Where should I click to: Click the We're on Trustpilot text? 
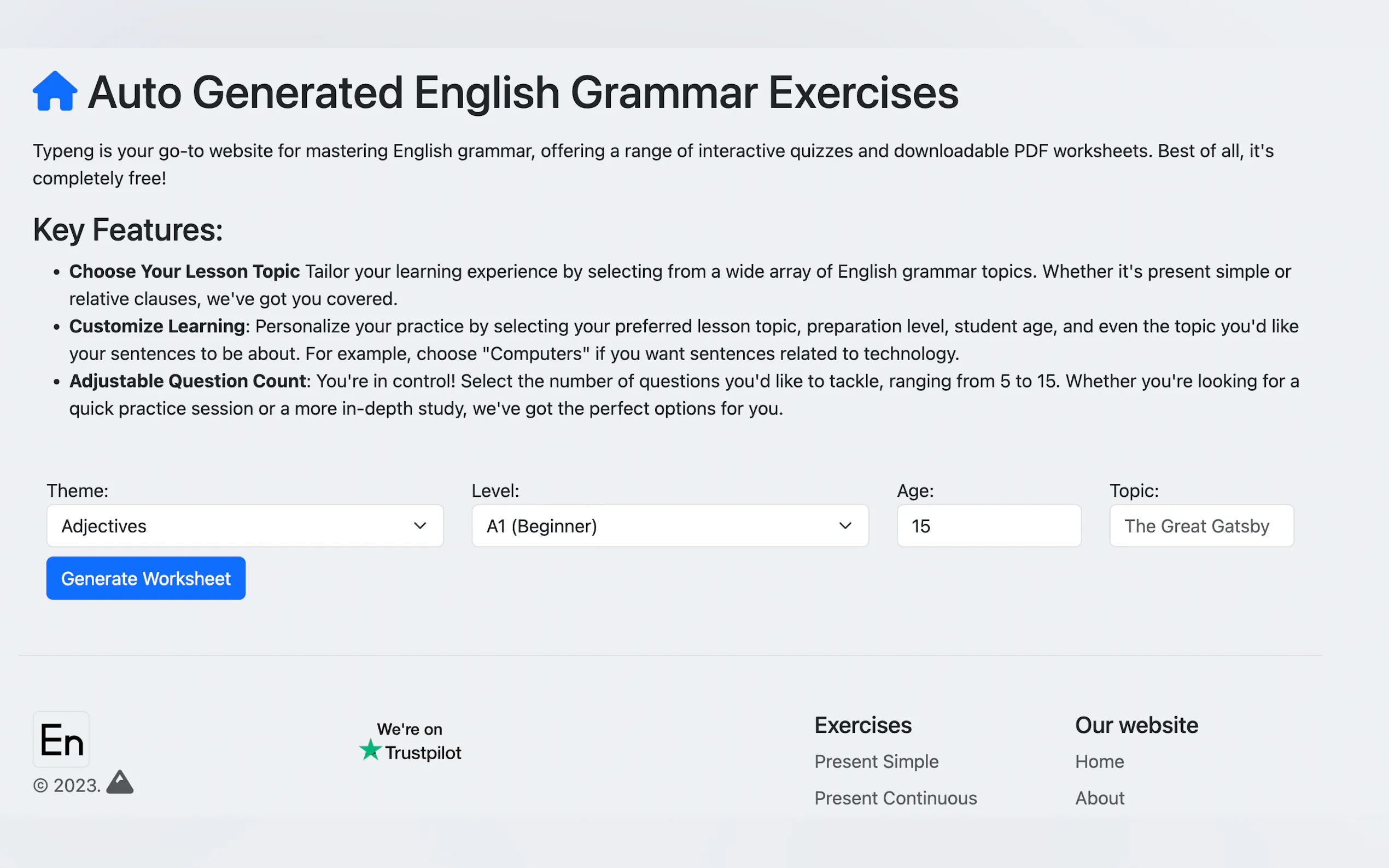(410, 729)
